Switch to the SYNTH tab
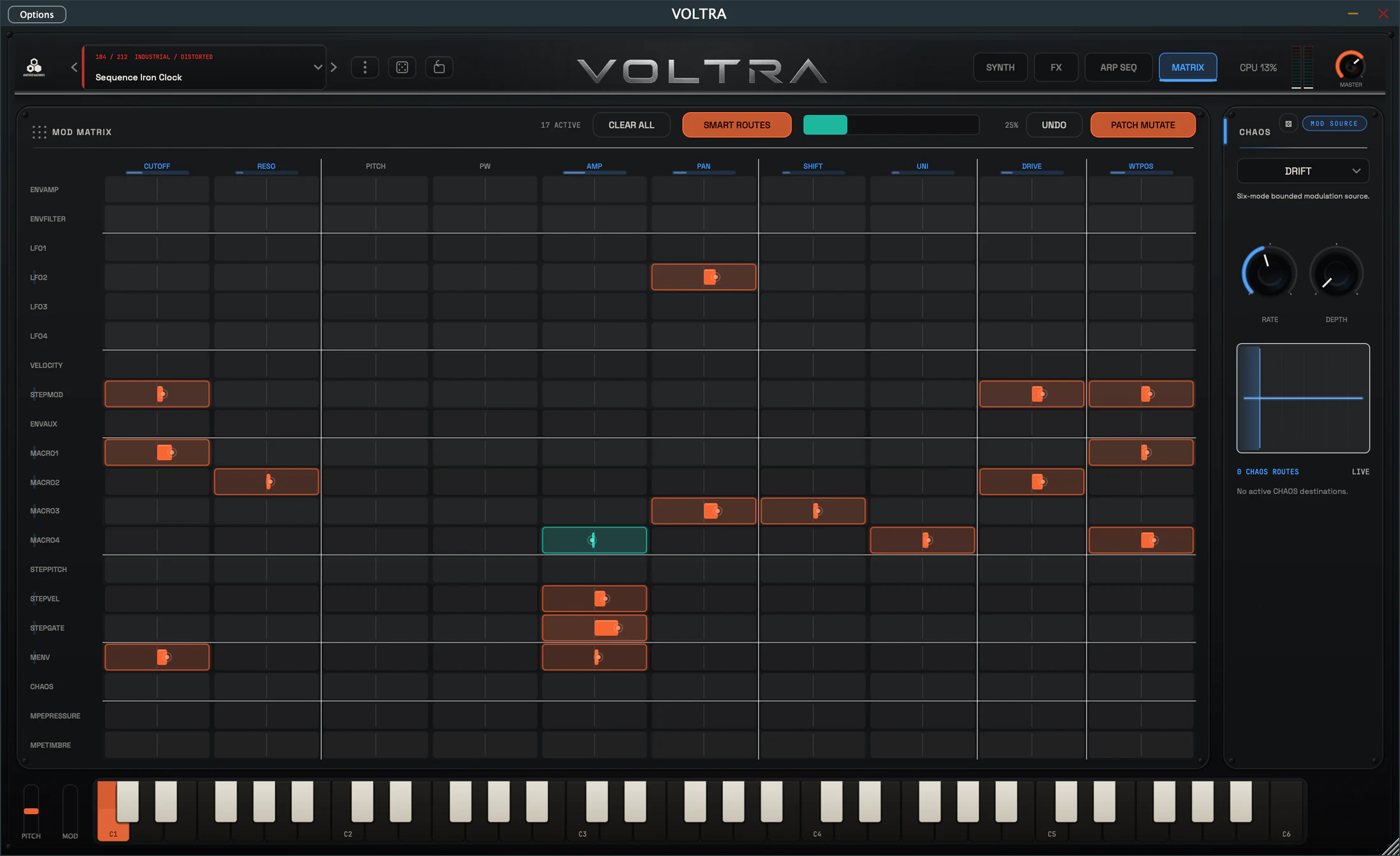The image size is (1400, 856). click(1000, 67)
